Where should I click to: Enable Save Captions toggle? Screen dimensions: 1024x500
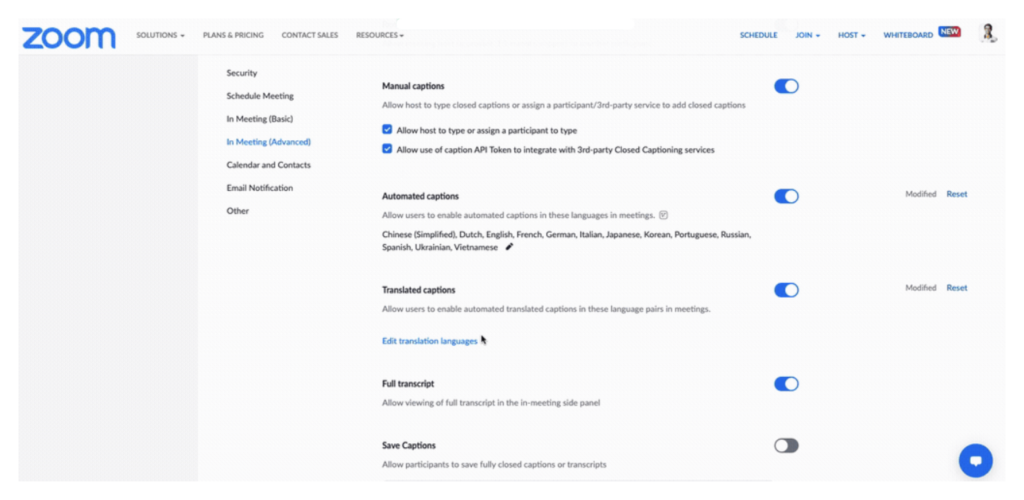(x=786, y=446)
